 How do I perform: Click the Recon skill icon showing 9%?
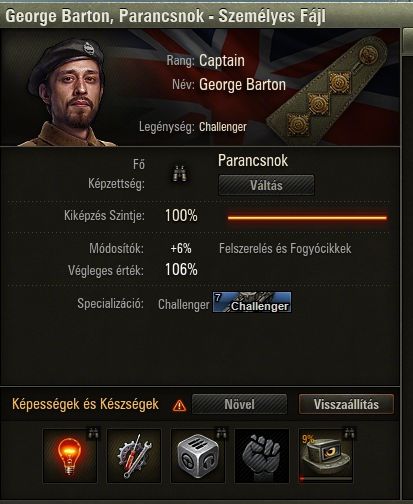click(326, 456)
